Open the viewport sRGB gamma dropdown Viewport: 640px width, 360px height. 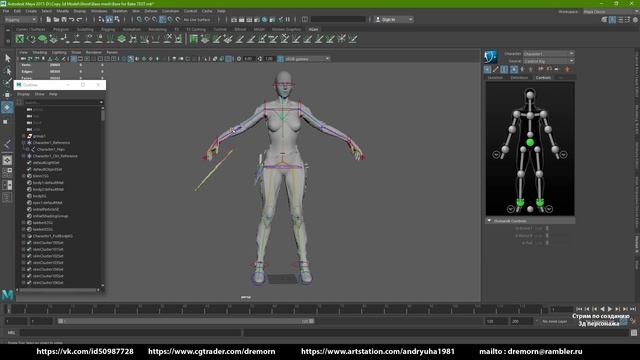(x=307, y=59)
